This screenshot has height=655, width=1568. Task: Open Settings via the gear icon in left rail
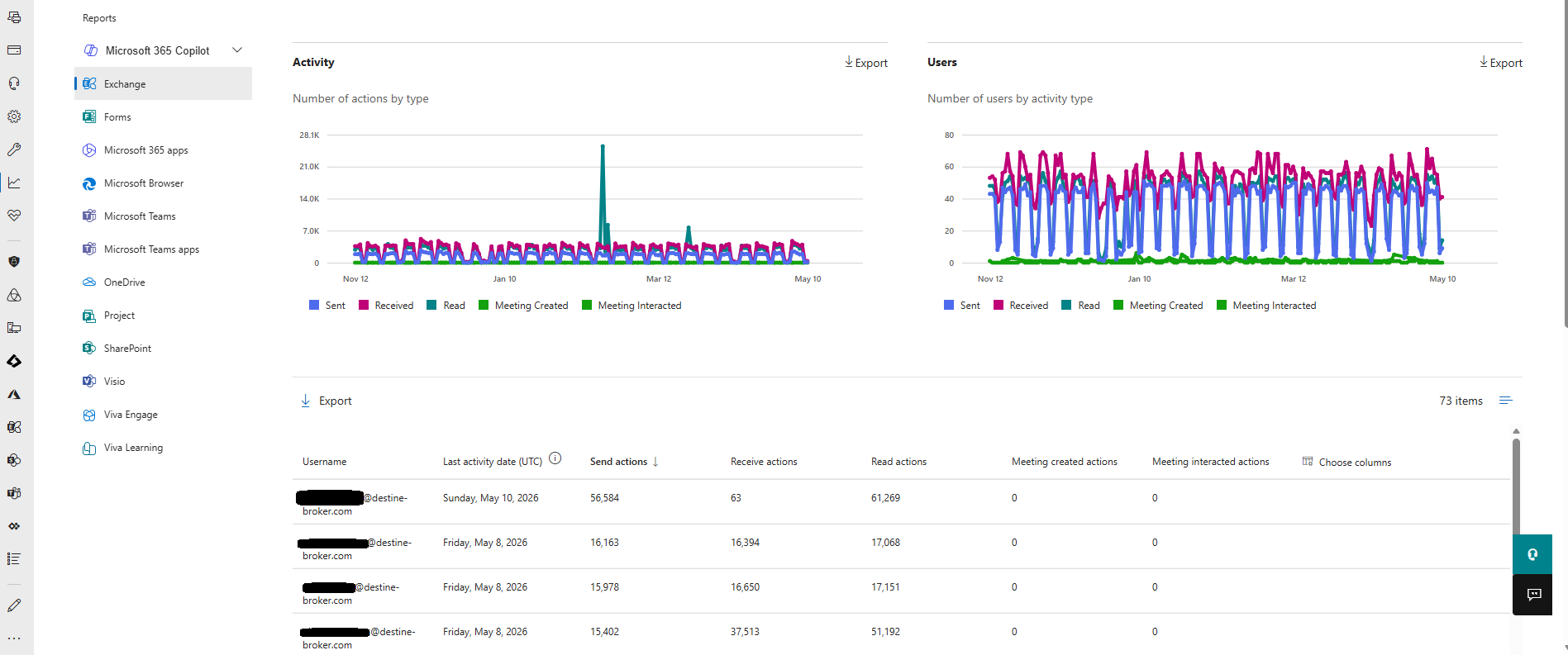(x=14, y=116)
